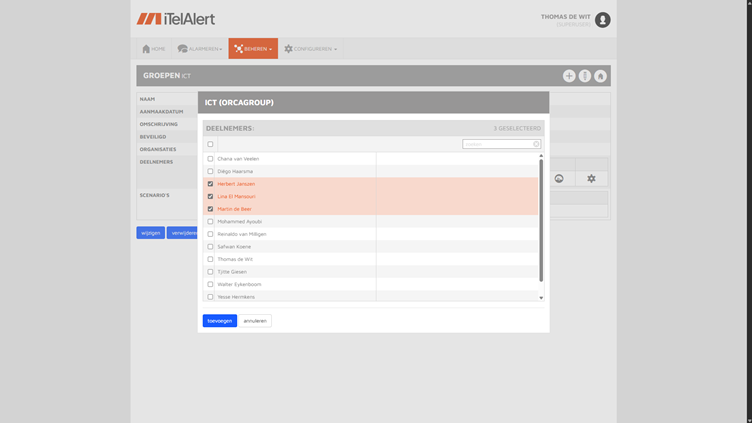Click the '3 geselecteerd' counter text

[517, 129]
